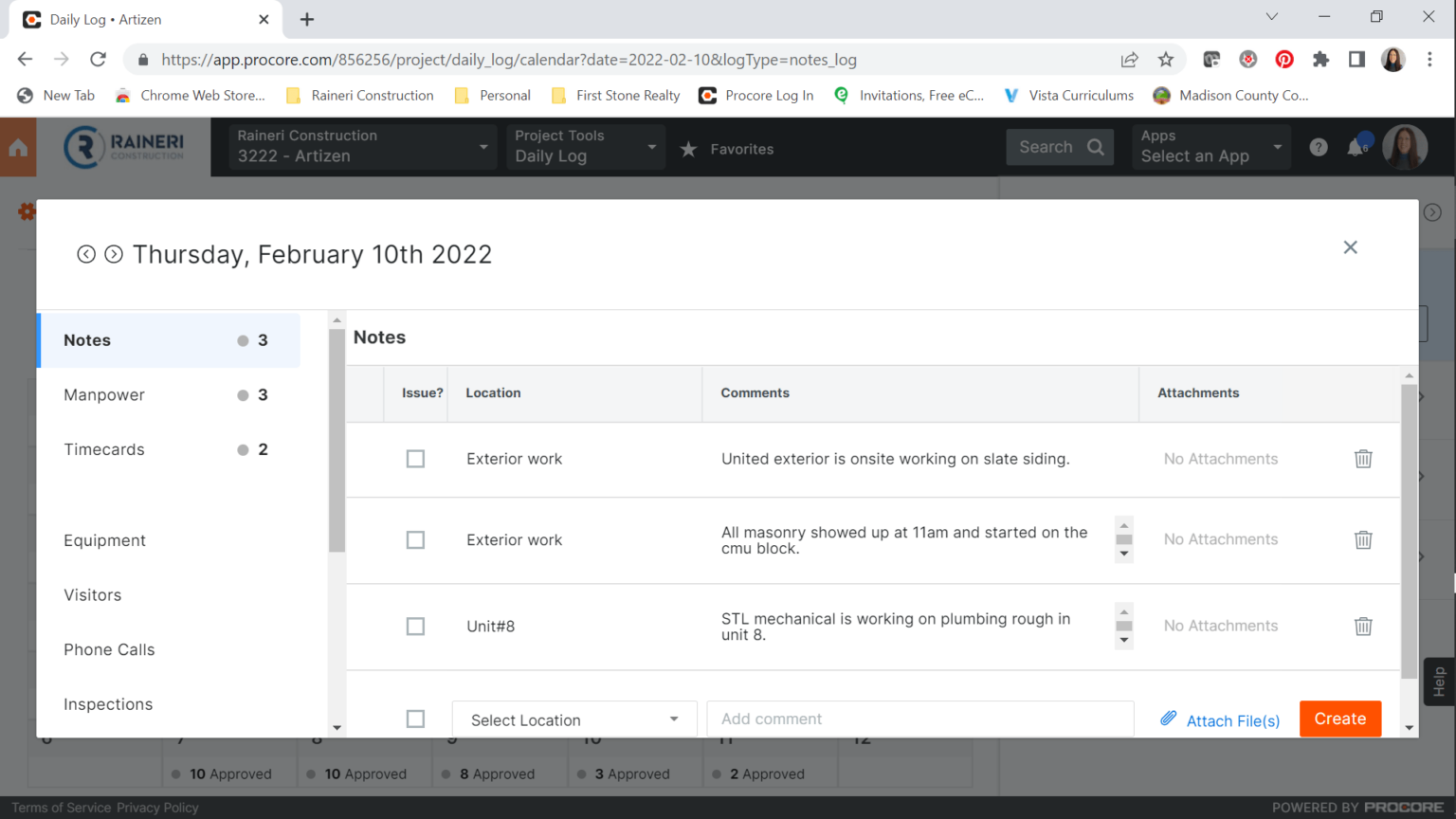Screen dimensions: 1456x819
Task: Select the Phone Calls log tab
Action: pyautogui.click(x=169, y=650)
